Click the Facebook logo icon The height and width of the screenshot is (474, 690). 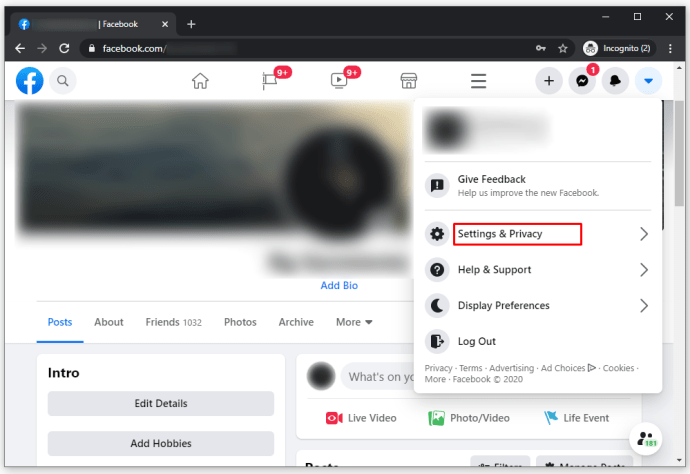pos(29,81)
